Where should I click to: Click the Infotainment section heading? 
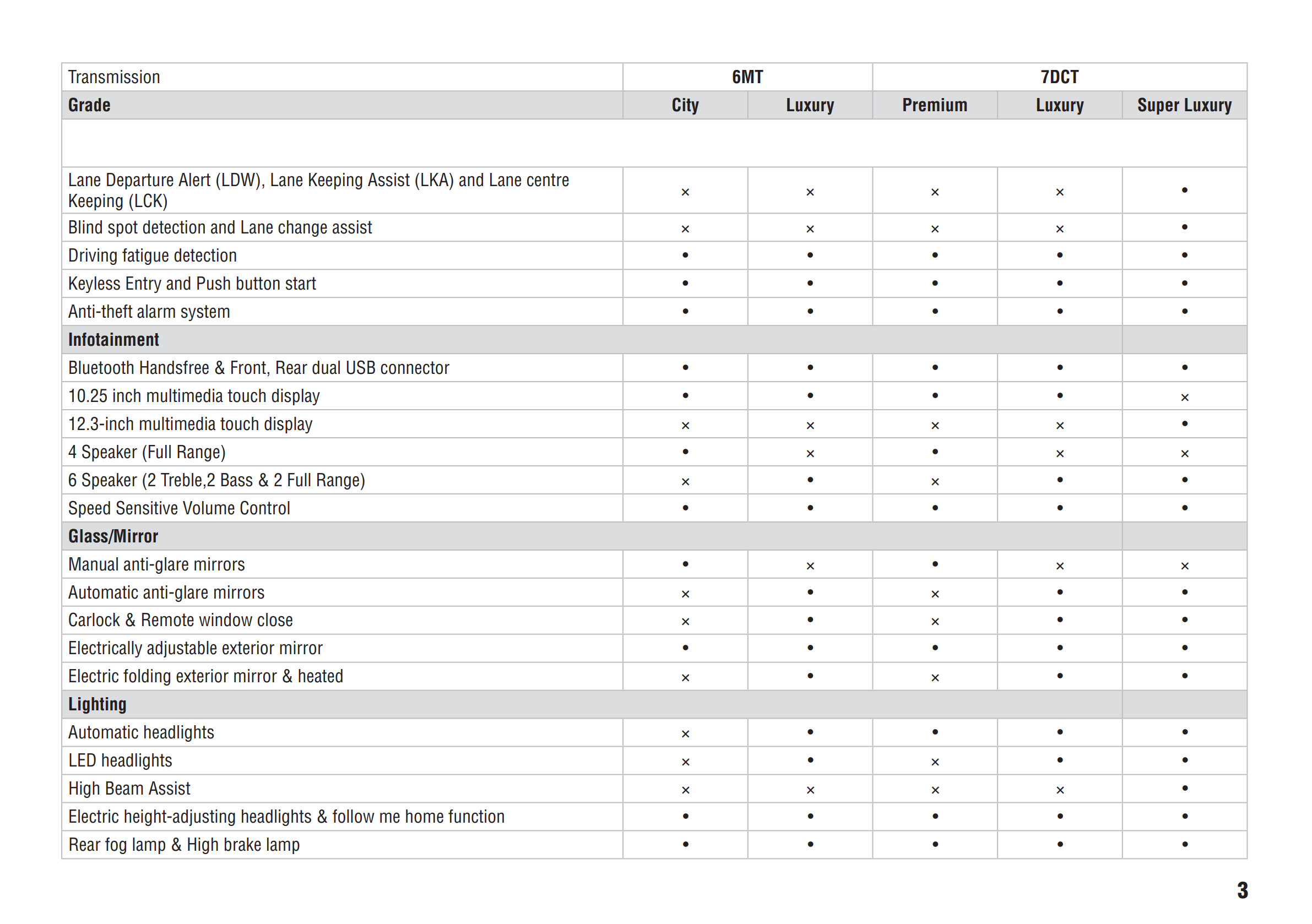click(x=113, y=340)
